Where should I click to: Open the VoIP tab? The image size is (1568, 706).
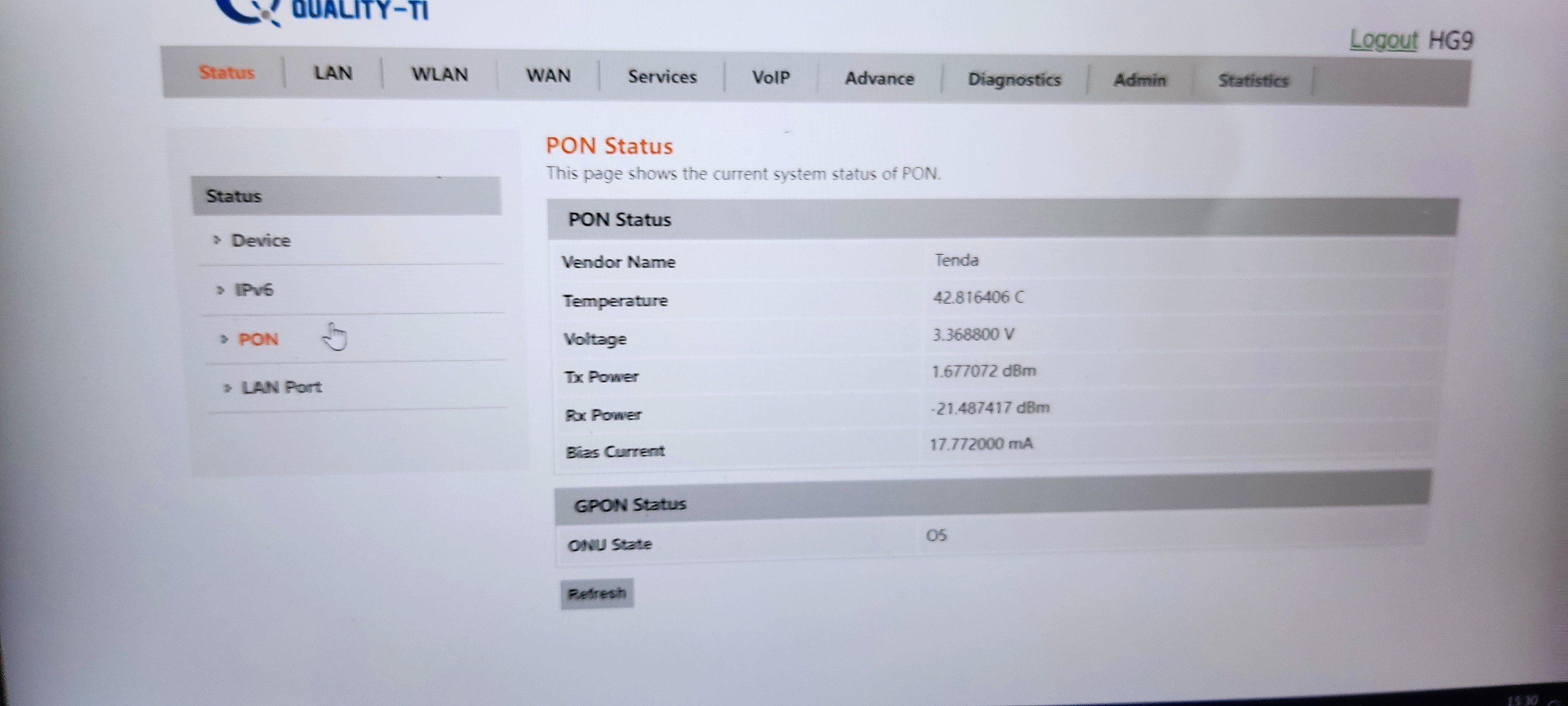point(771,77)
